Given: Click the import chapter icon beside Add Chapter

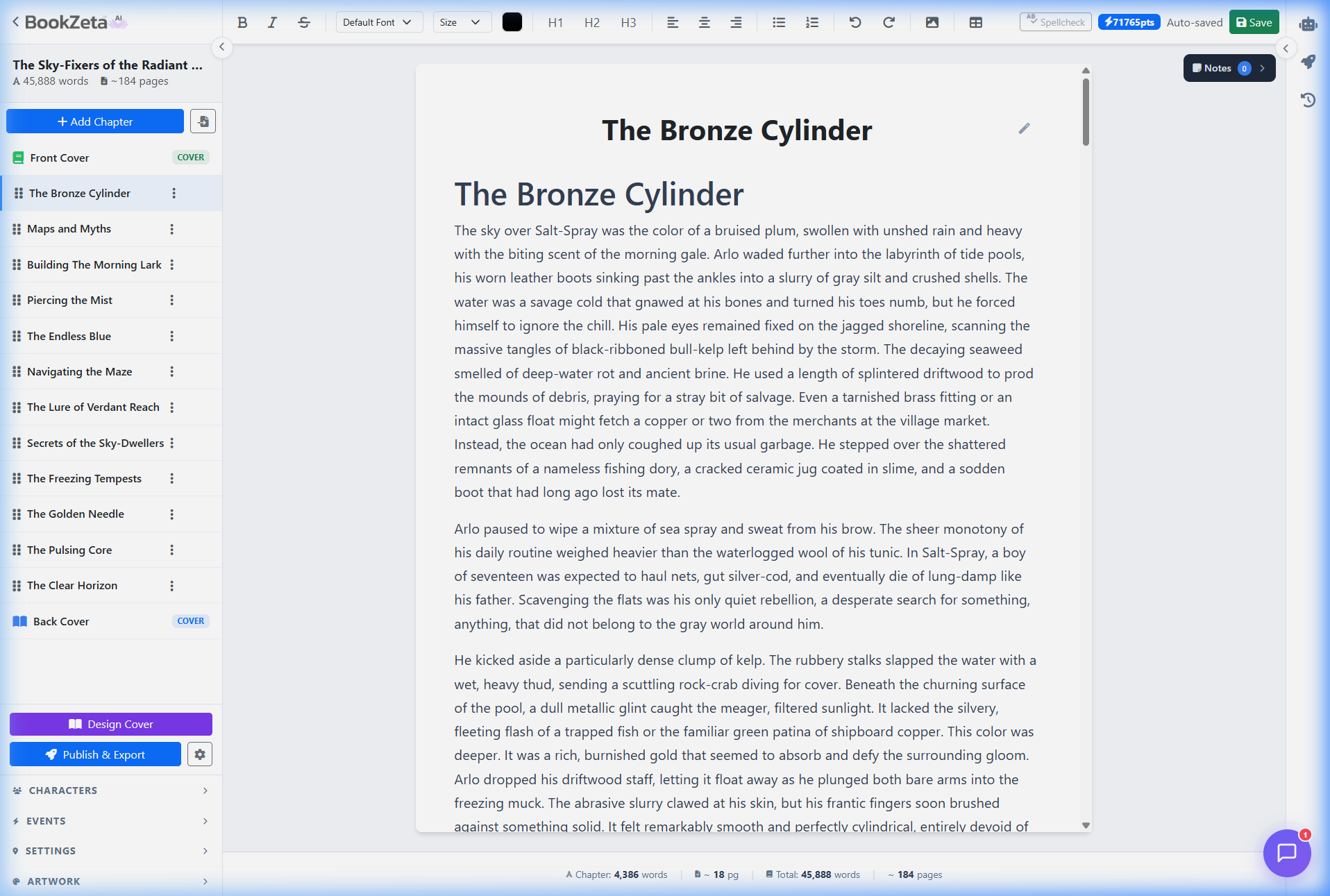Looking at the screenshot, I should [x=202, y=121].
